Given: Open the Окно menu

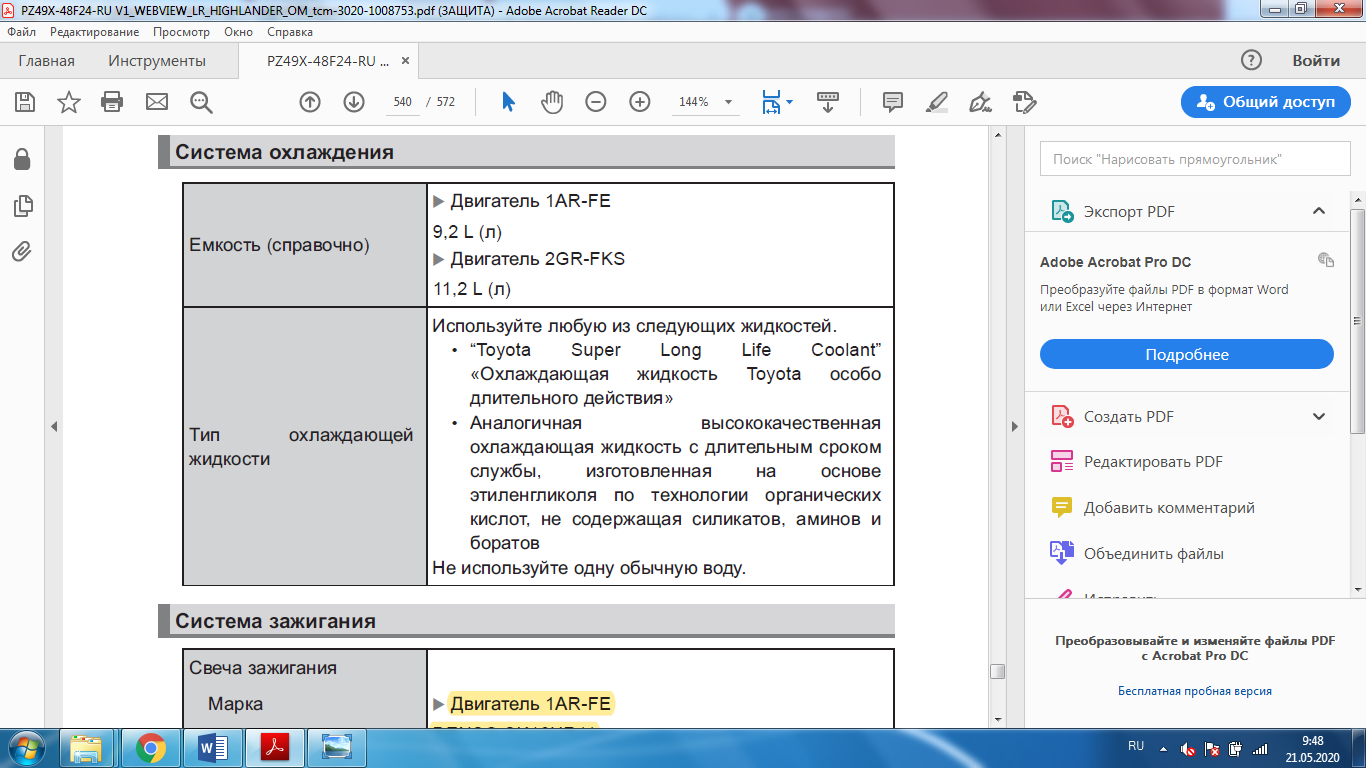Looking at the screenshot, I should 239,32.
